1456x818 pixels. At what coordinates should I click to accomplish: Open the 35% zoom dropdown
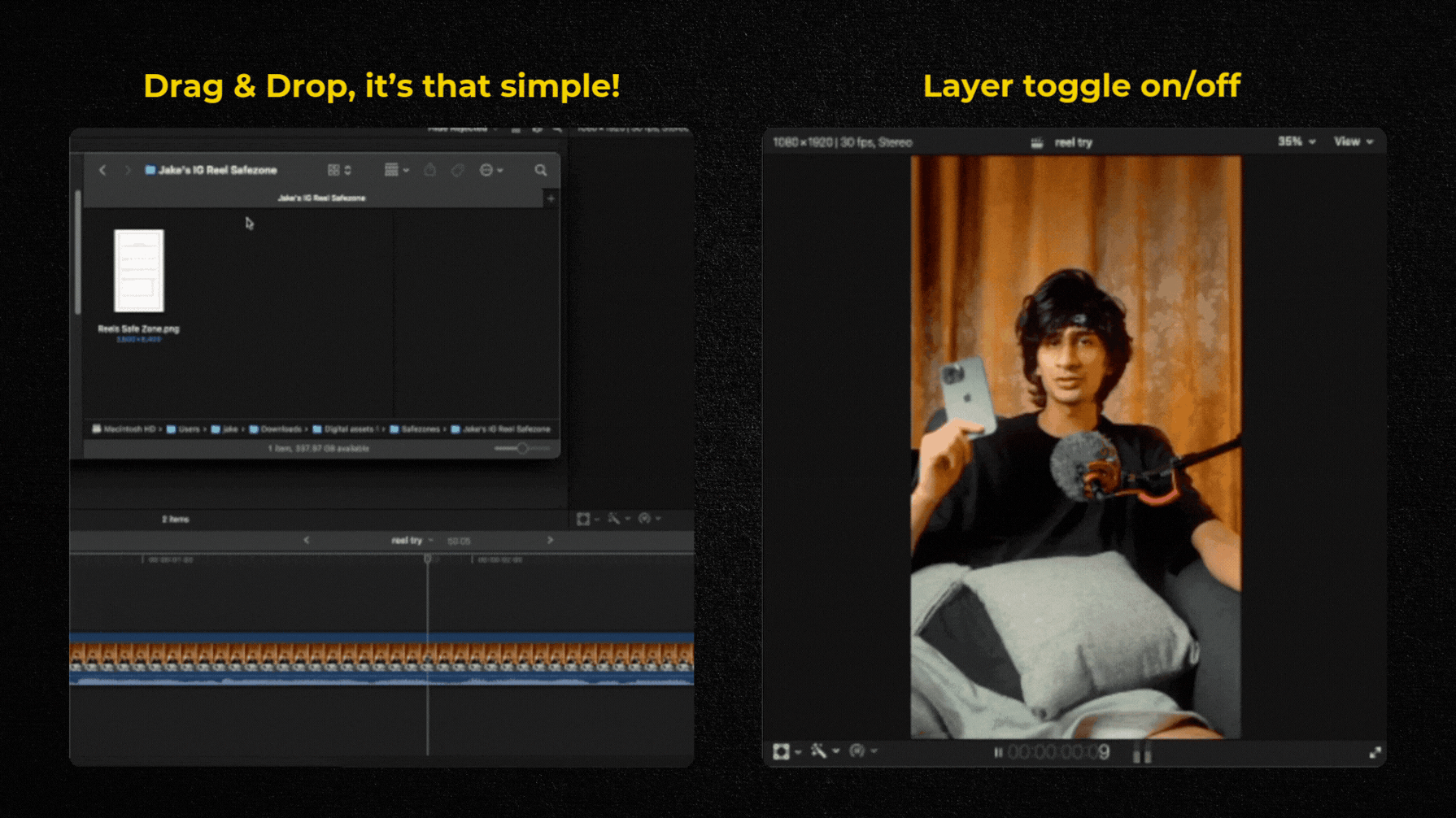[1297, 141]
